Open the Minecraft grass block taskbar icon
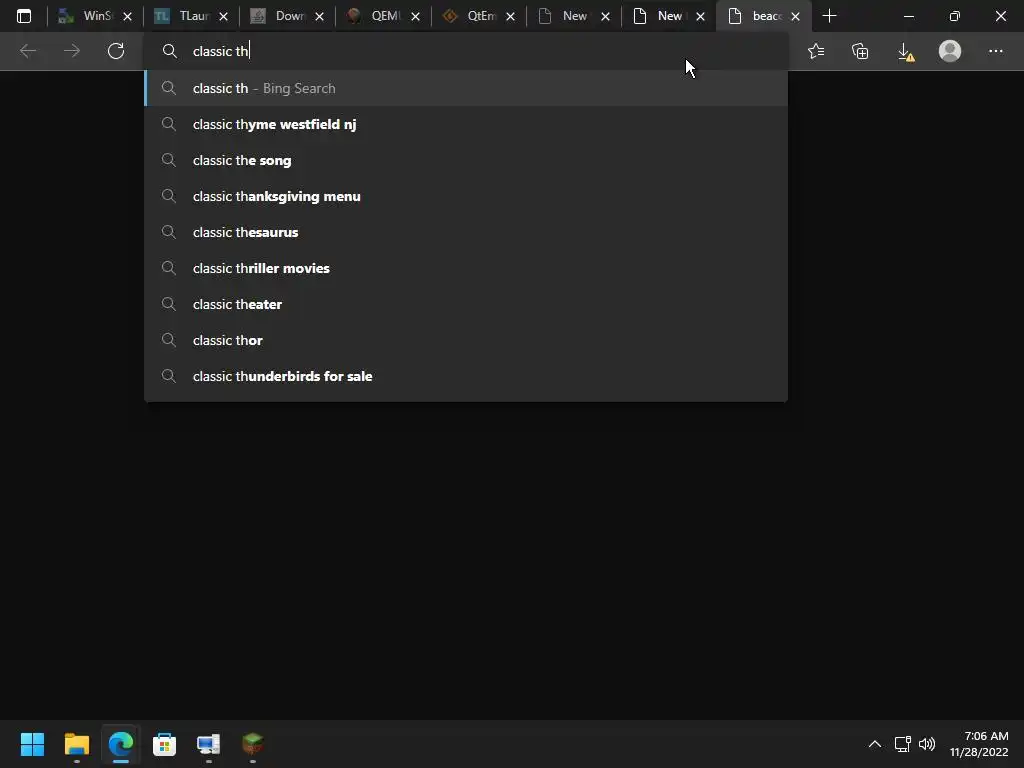Screen dimensions: 1024x768 pos(253,744)
